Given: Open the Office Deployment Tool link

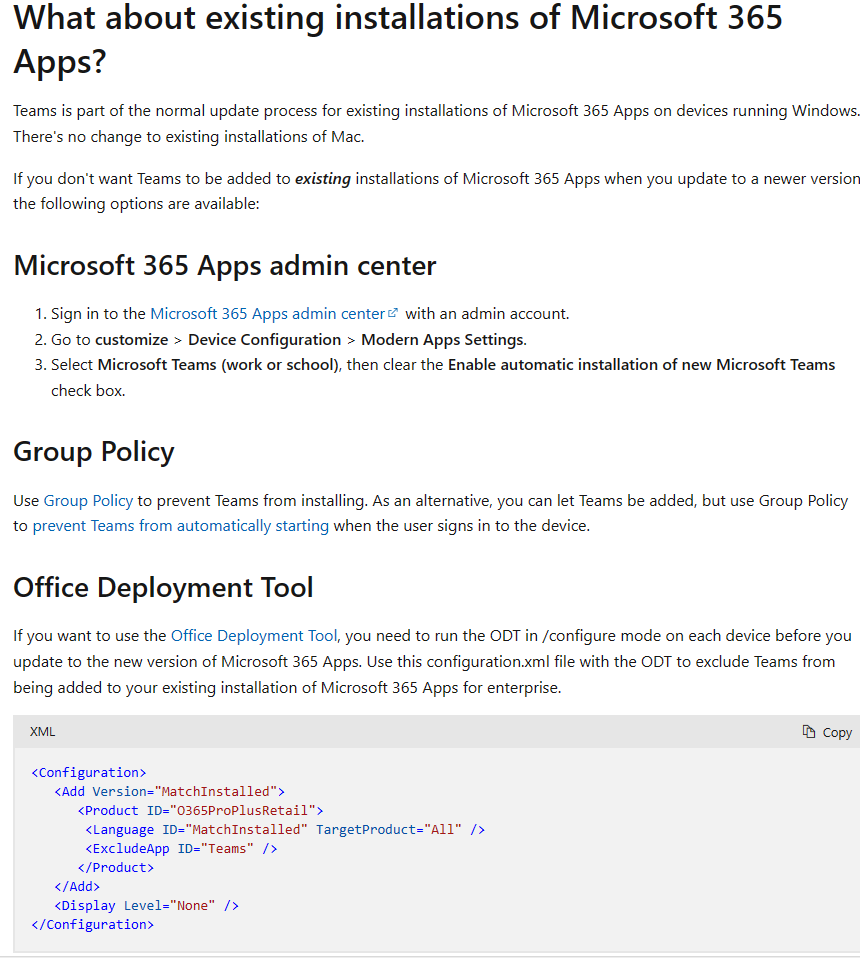Looking at the screenshot, I should point(254,635).
